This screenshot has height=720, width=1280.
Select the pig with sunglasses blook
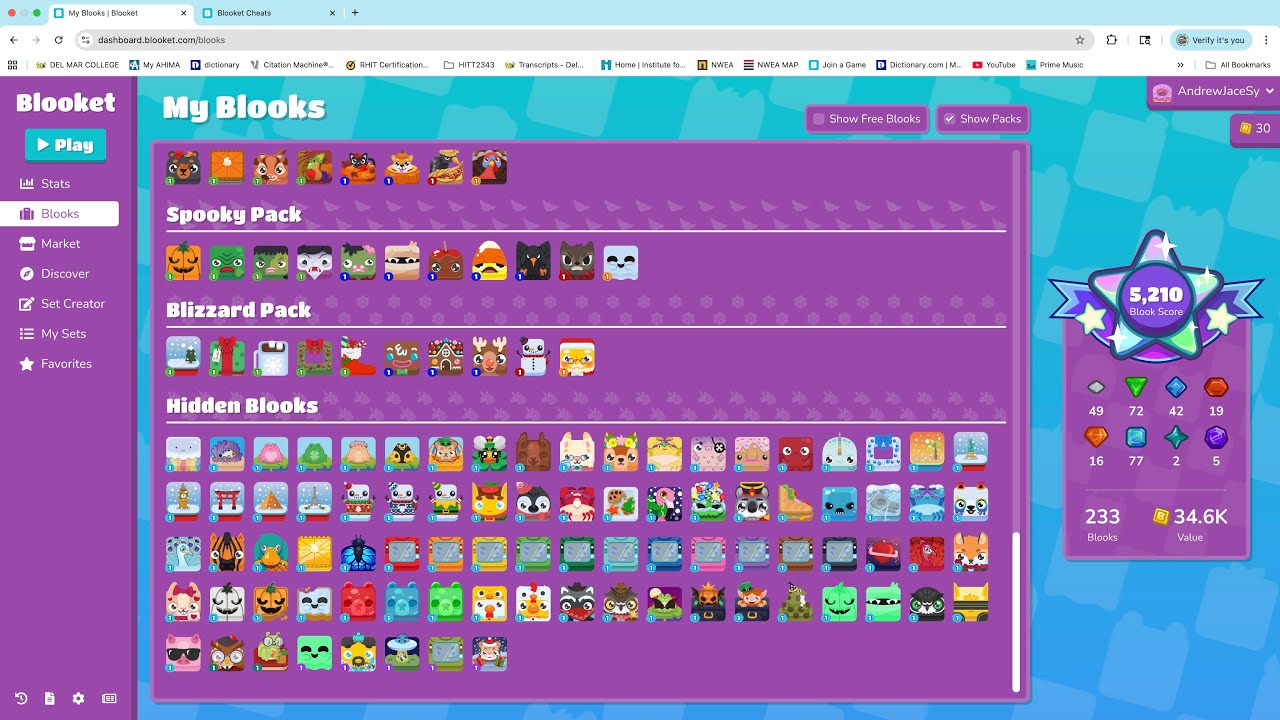tap(183, 652)
